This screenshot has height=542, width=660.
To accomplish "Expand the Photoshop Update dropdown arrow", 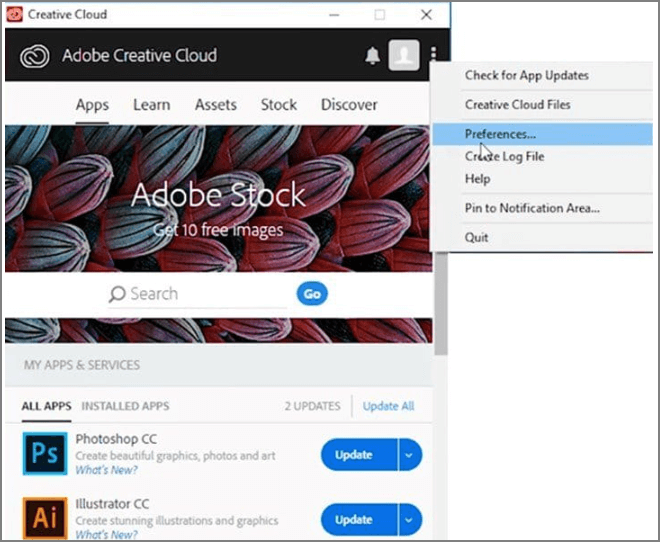I will click(x=410, y=455).
